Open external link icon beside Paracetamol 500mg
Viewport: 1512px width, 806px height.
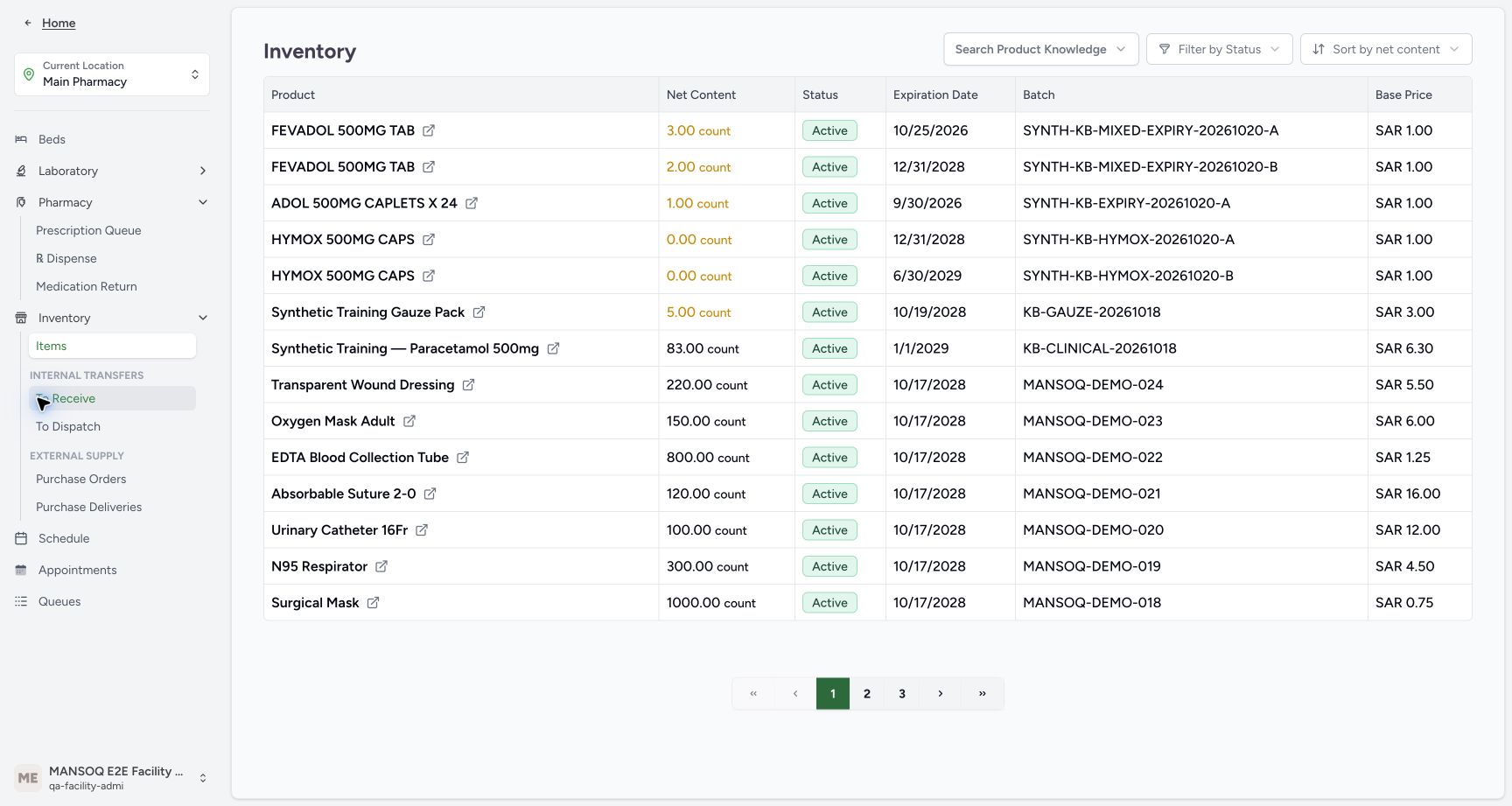click(553, 348)
